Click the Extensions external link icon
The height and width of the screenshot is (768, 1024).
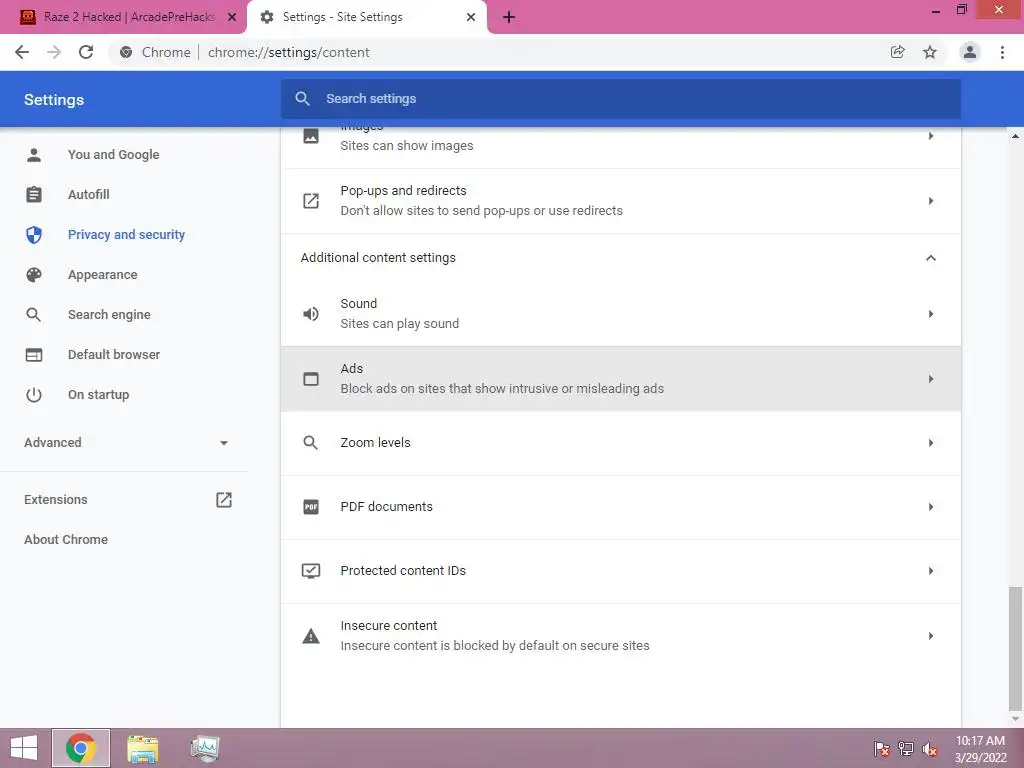(224, 500)
